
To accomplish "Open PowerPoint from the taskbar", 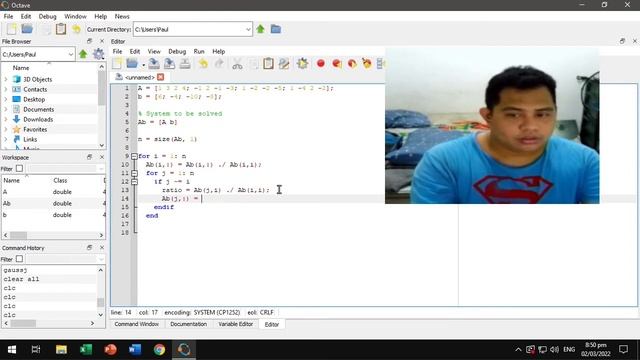I will click(110, 349).
